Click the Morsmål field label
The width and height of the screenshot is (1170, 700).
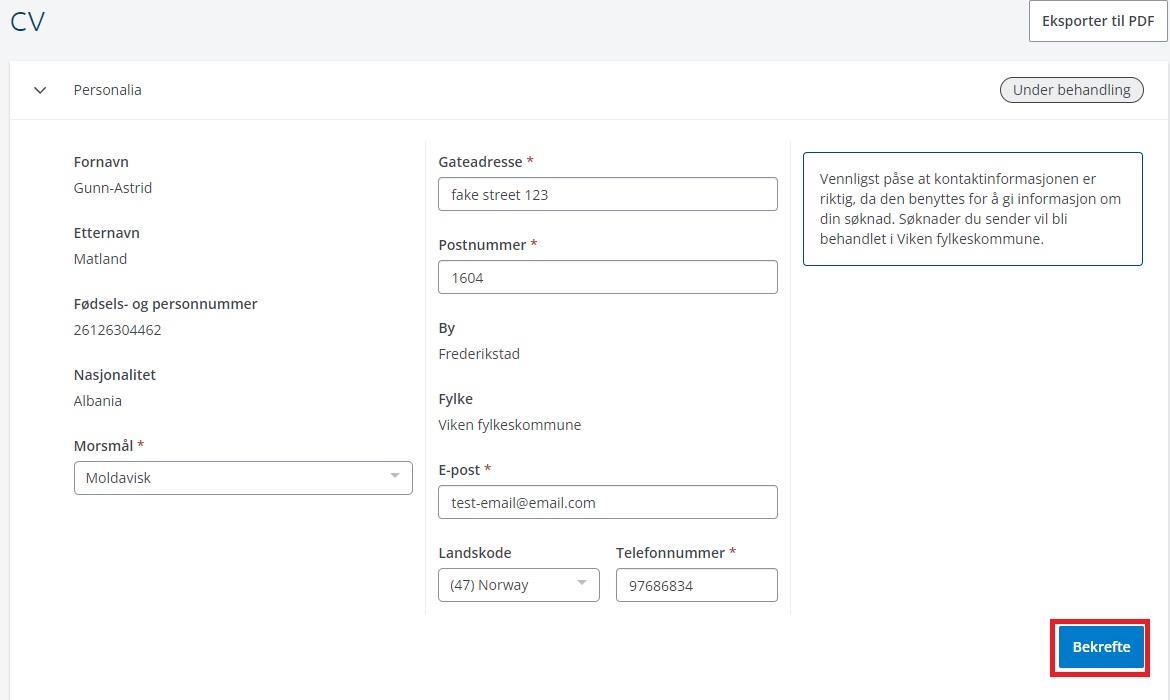point(103,446)
